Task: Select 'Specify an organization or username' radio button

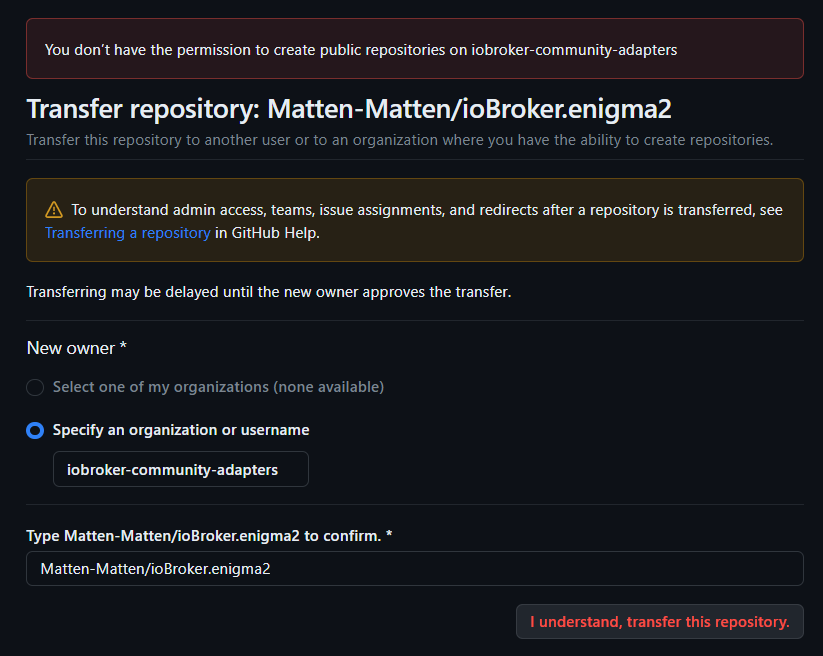Action: [35, 430]
